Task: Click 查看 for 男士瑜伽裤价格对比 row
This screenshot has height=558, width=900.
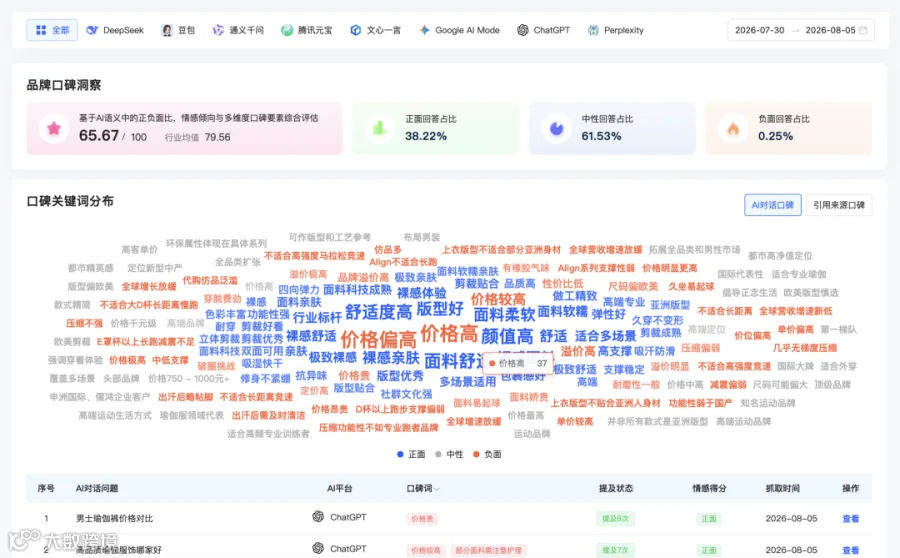Action: [x=850, y=518]
